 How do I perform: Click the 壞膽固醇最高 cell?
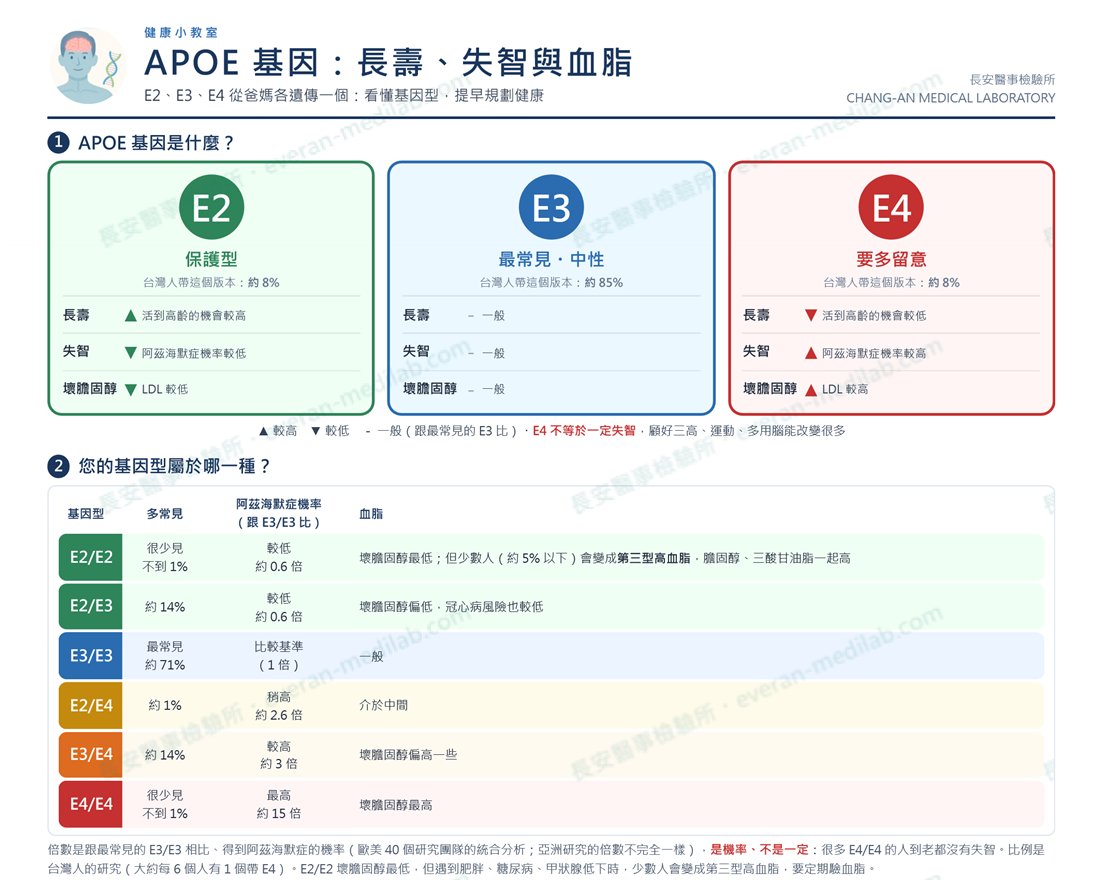point(396,805)
